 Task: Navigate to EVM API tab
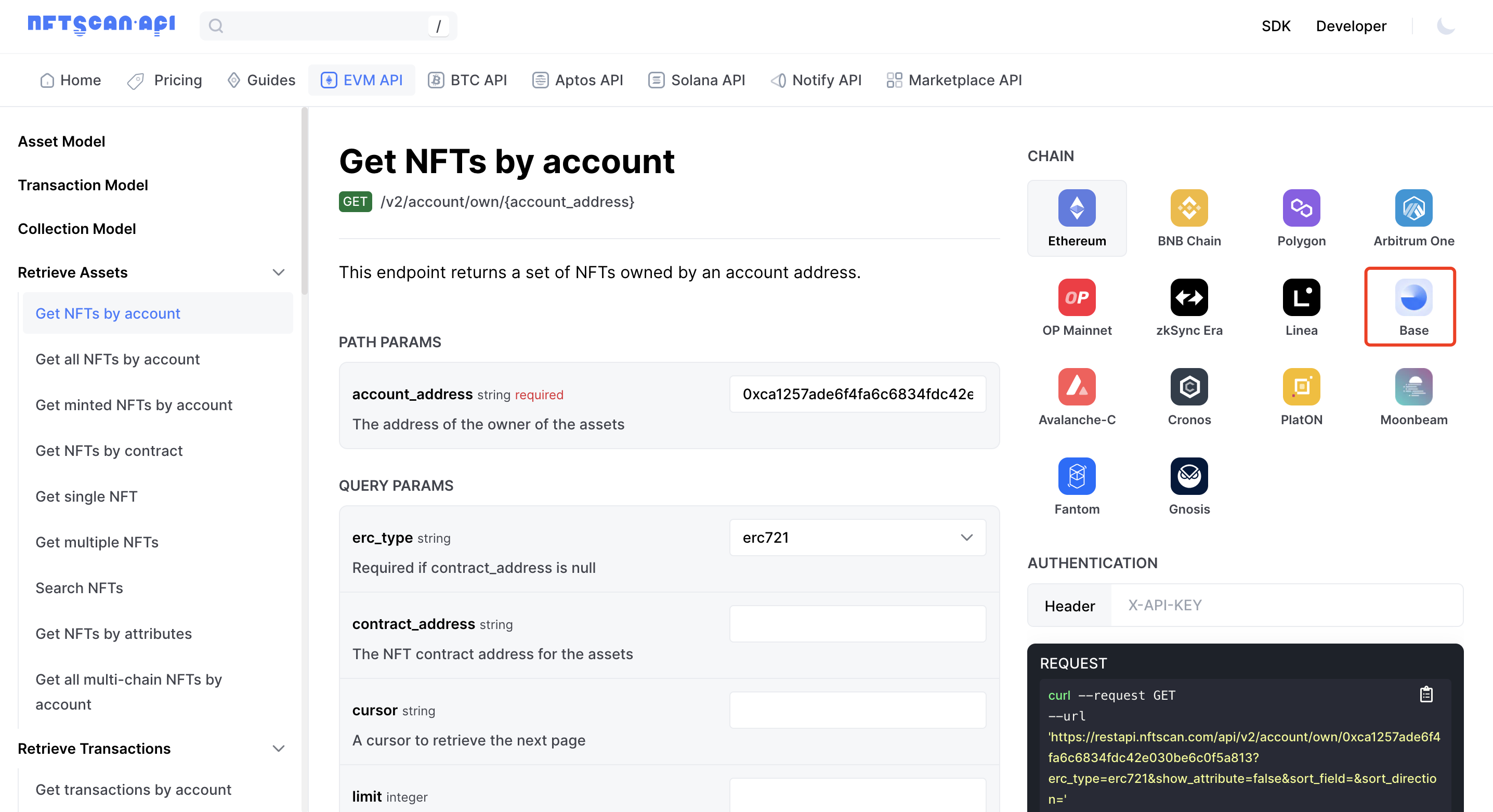pos(361,80)
